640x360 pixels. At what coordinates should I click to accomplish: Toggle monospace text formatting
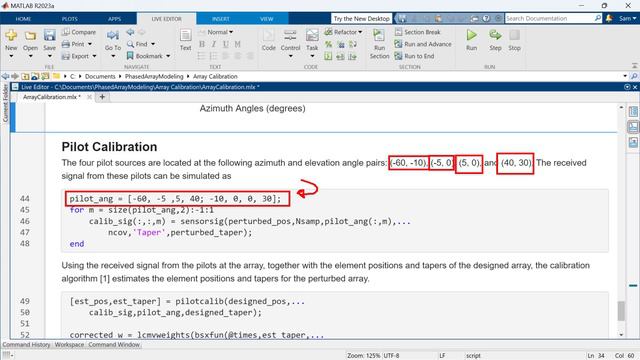pos(238,44)
